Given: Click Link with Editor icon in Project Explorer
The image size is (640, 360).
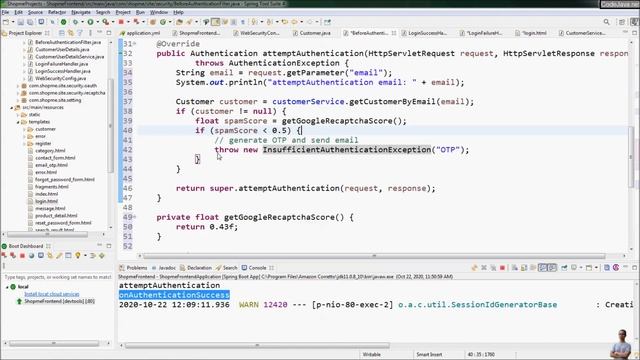Looking at the screenshot, I should (x=71, y=33).
